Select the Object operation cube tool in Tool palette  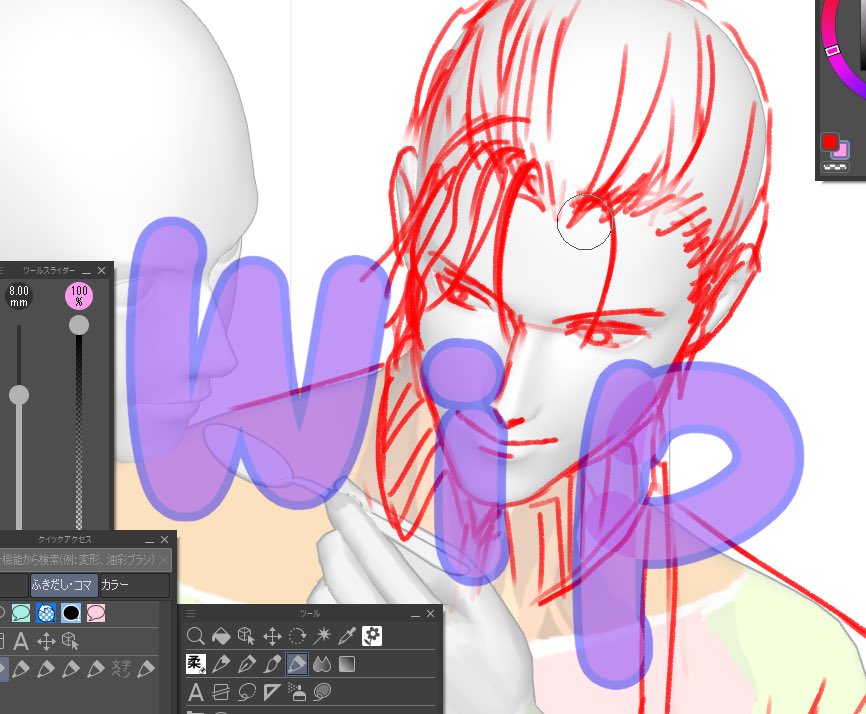(246, 636)
